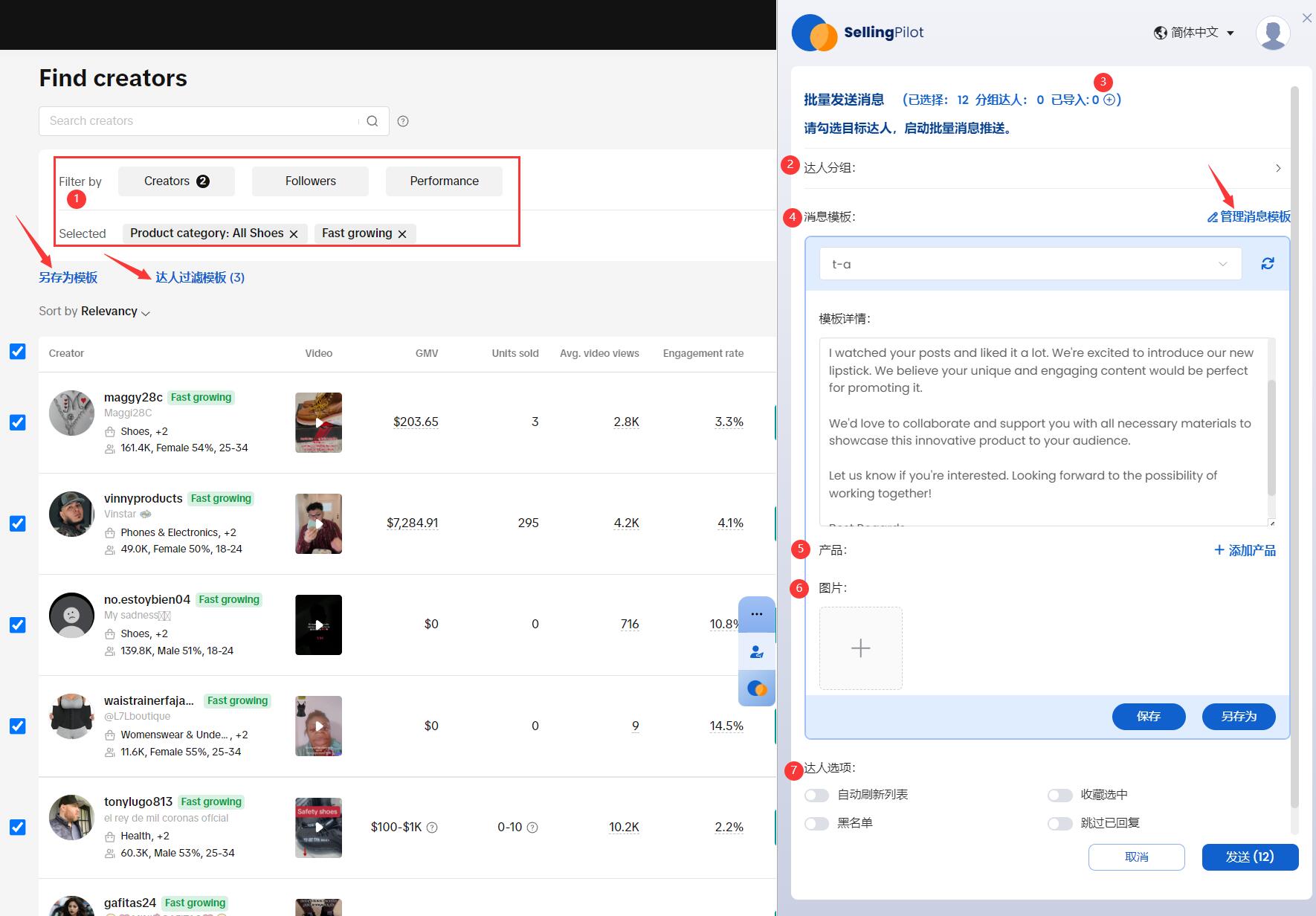This screenshot has height=916, width=1316.
Task: Enable the 黑名单 toggle
Action: tap(816, 824)
